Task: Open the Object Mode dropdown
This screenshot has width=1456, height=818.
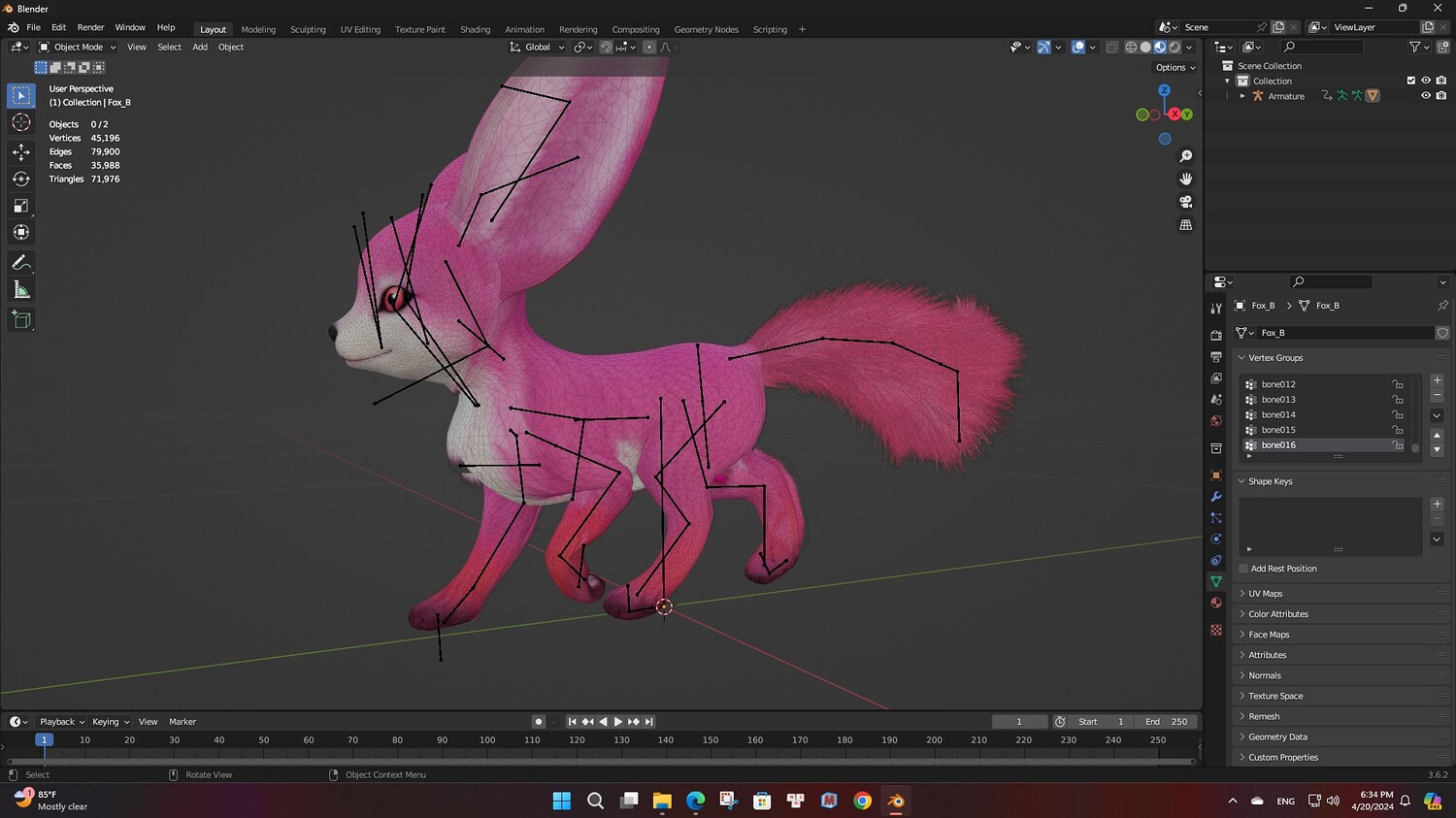Action: tap(77, 47)
